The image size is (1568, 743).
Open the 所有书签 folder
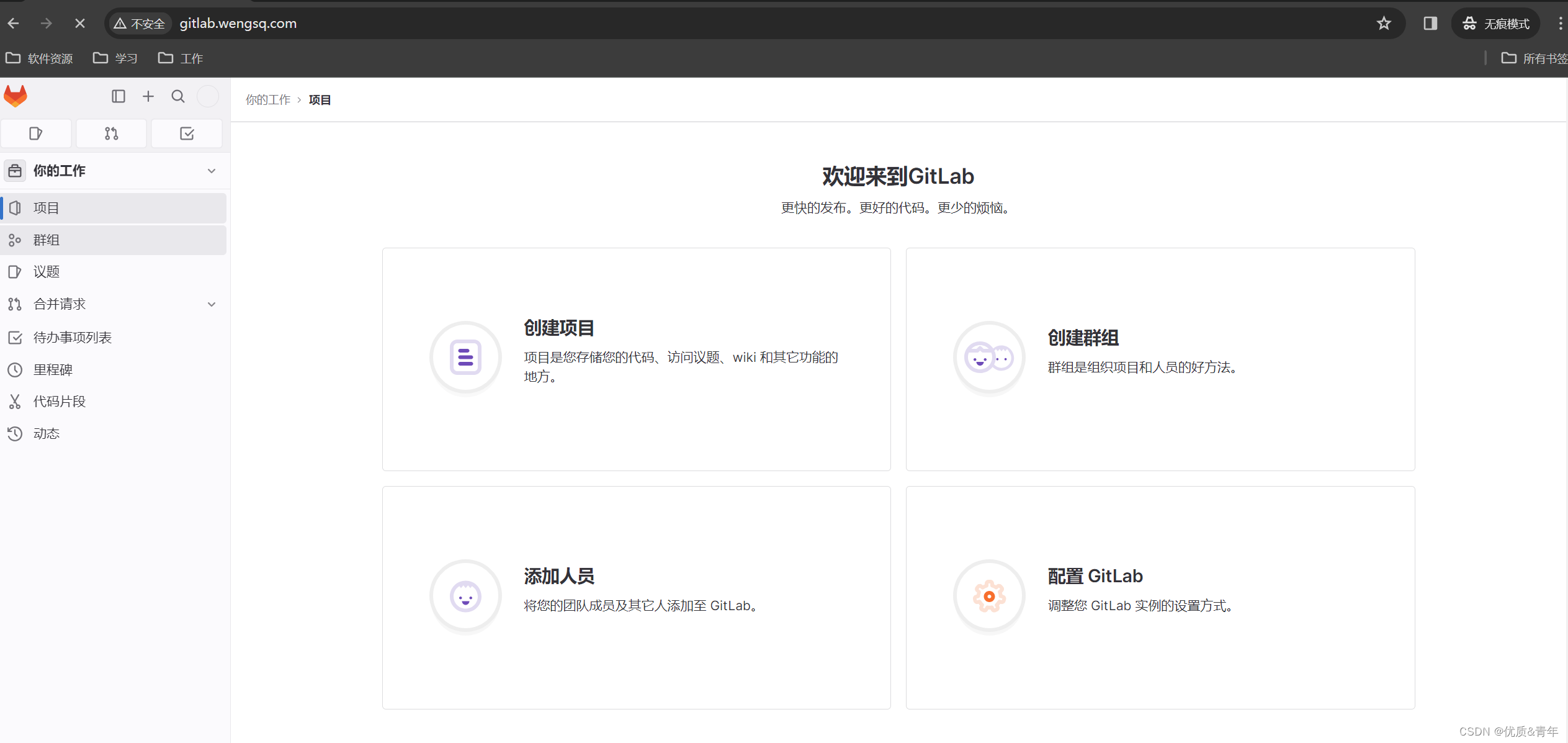click(x=1534, y=58)
